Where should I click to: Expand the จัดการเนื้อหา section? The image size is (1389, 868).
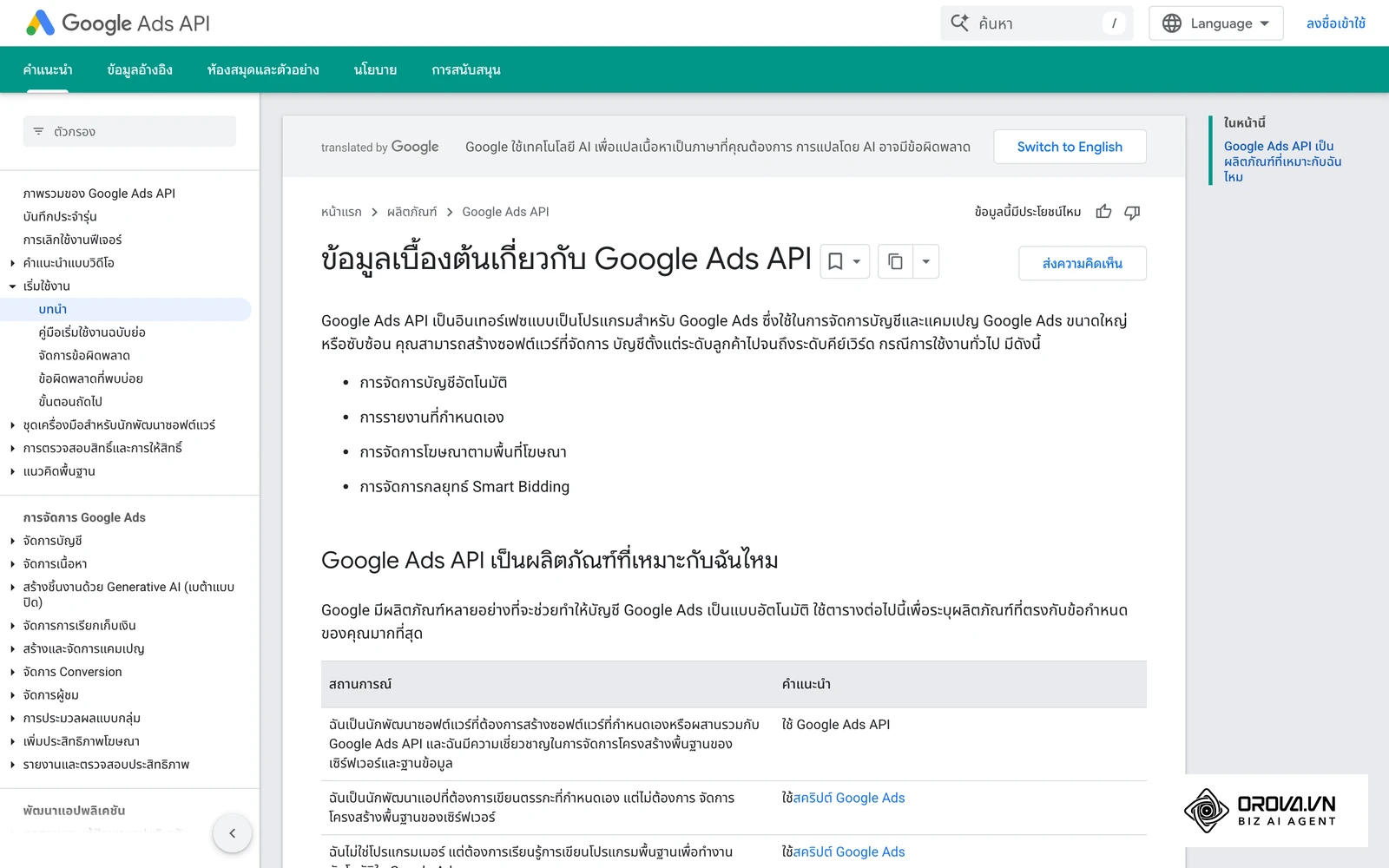point(12,564)
